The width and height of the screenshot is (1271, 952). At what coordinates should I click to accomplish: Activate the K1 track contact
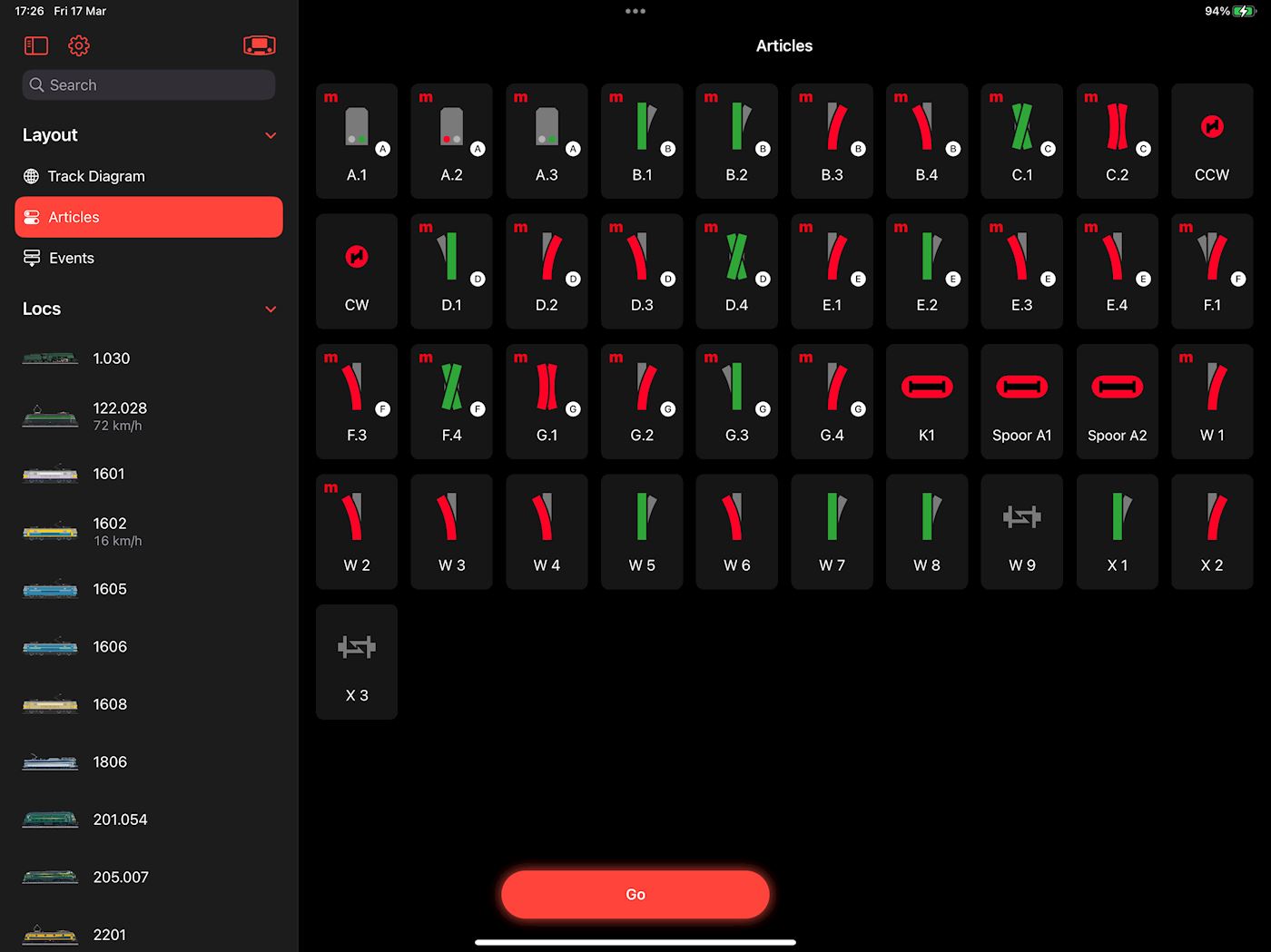tap(927, 401)
